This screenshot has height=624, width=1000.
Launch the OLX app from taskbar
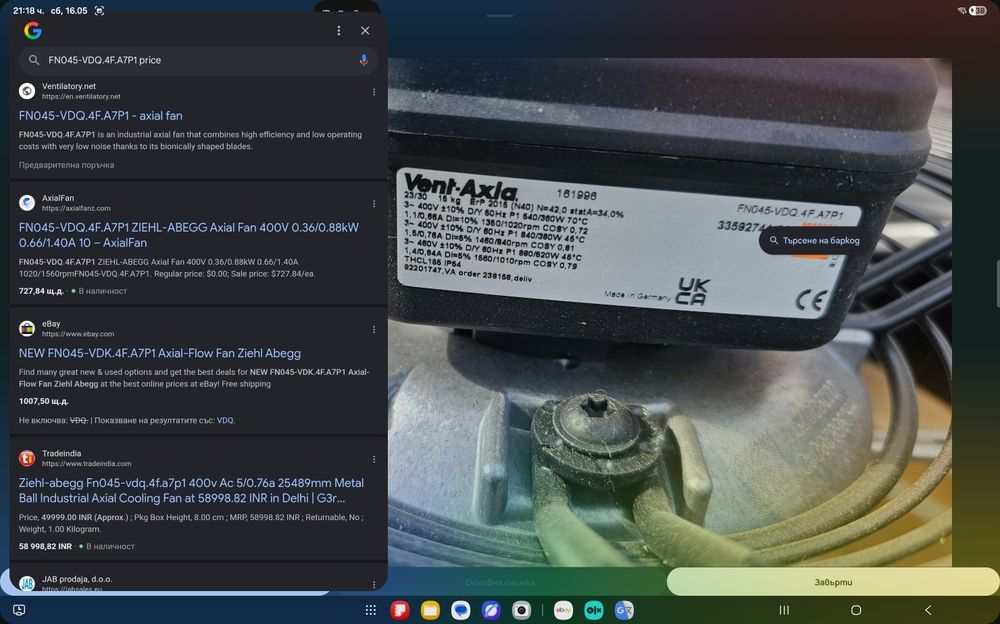594,610
